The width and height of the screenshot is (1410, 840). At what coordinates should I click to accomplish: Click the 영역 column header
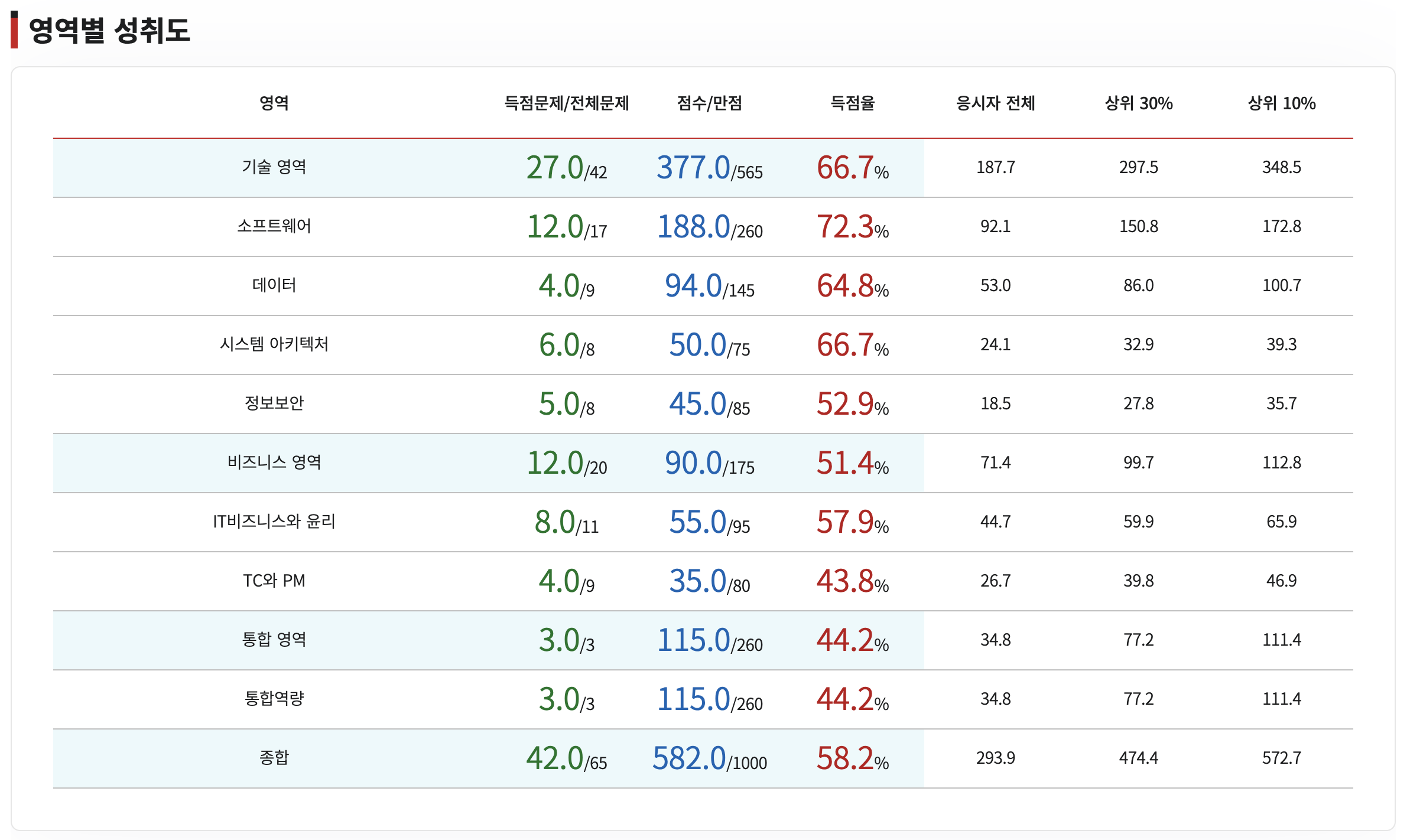pos(274,103)
